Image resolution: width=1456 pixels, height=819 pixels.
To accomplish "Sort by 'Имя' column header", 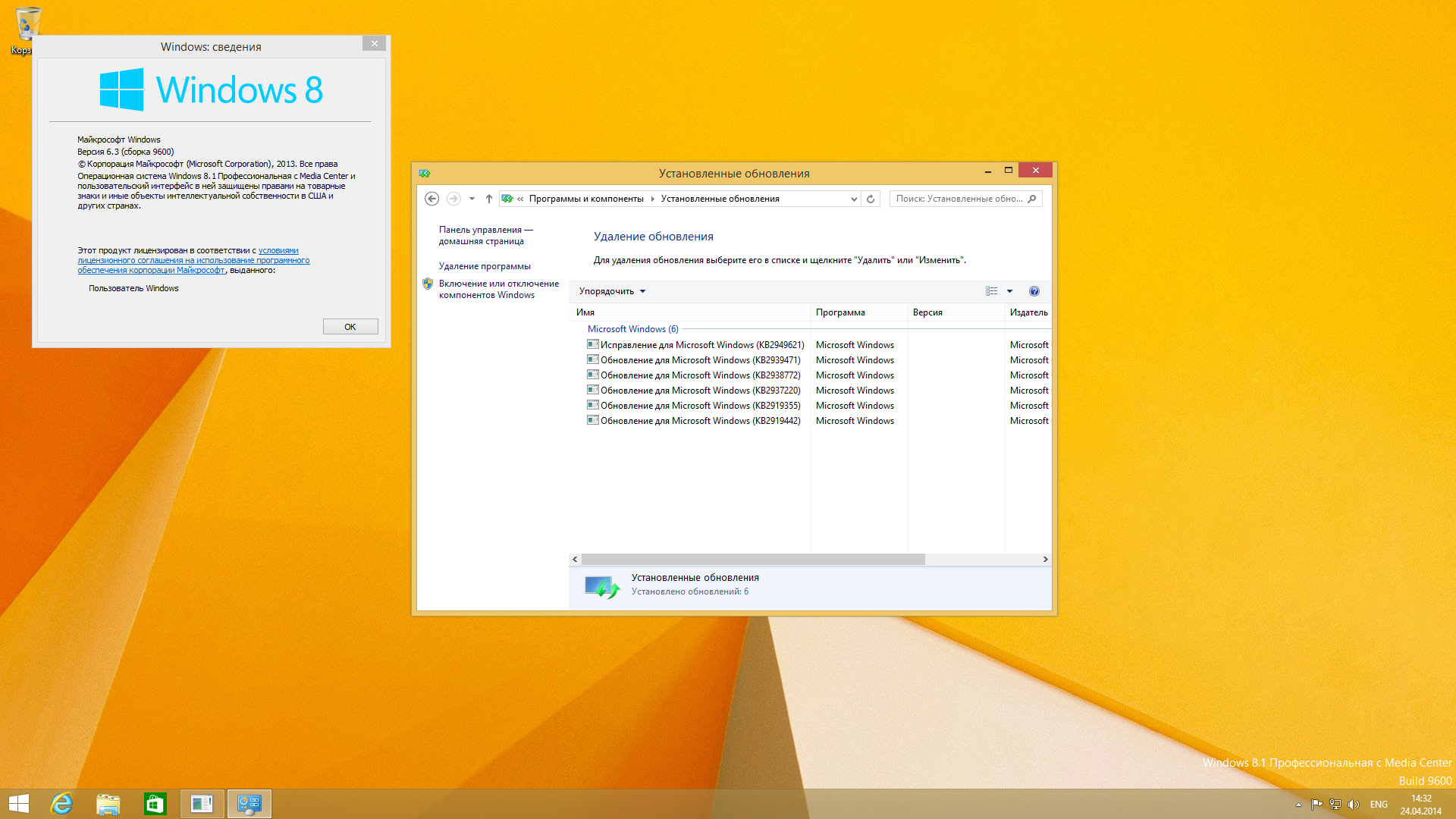I will click(x=689, y=312).
